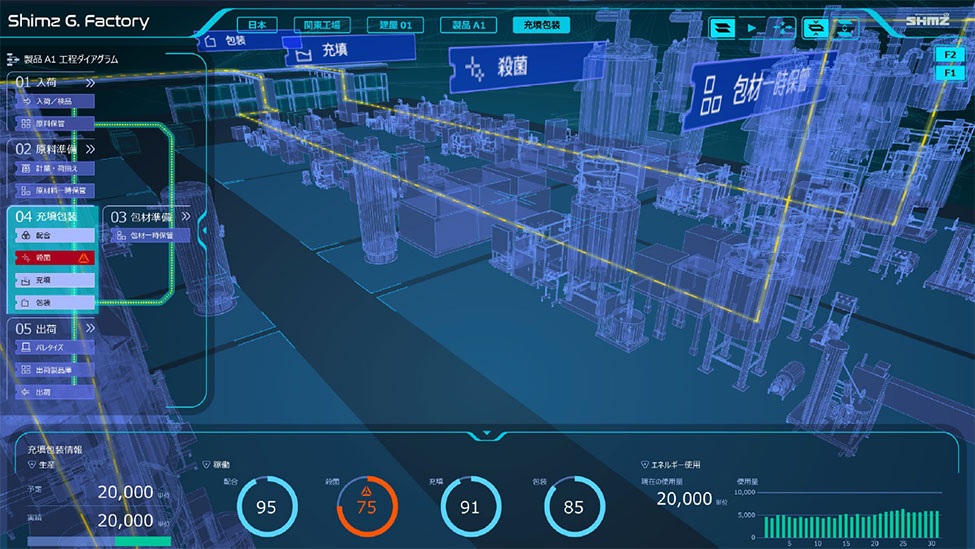
Task: Select the 原材料一時保管 process item
Action: [55, 191]
